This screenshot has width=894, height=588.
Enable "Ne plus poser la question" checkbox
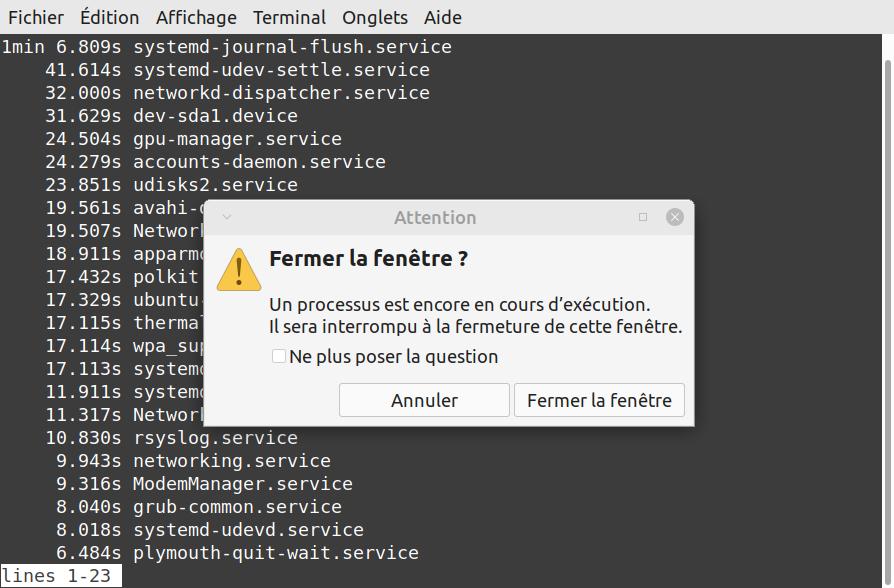[x=279, y=356]
